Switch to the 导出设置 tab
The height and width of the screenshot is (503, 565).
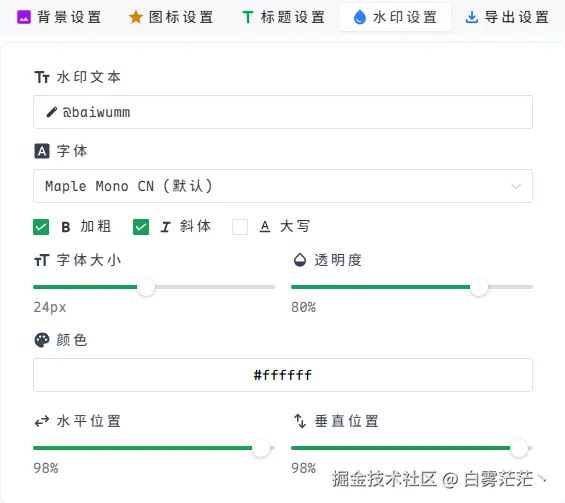click(x=508, y=17)
